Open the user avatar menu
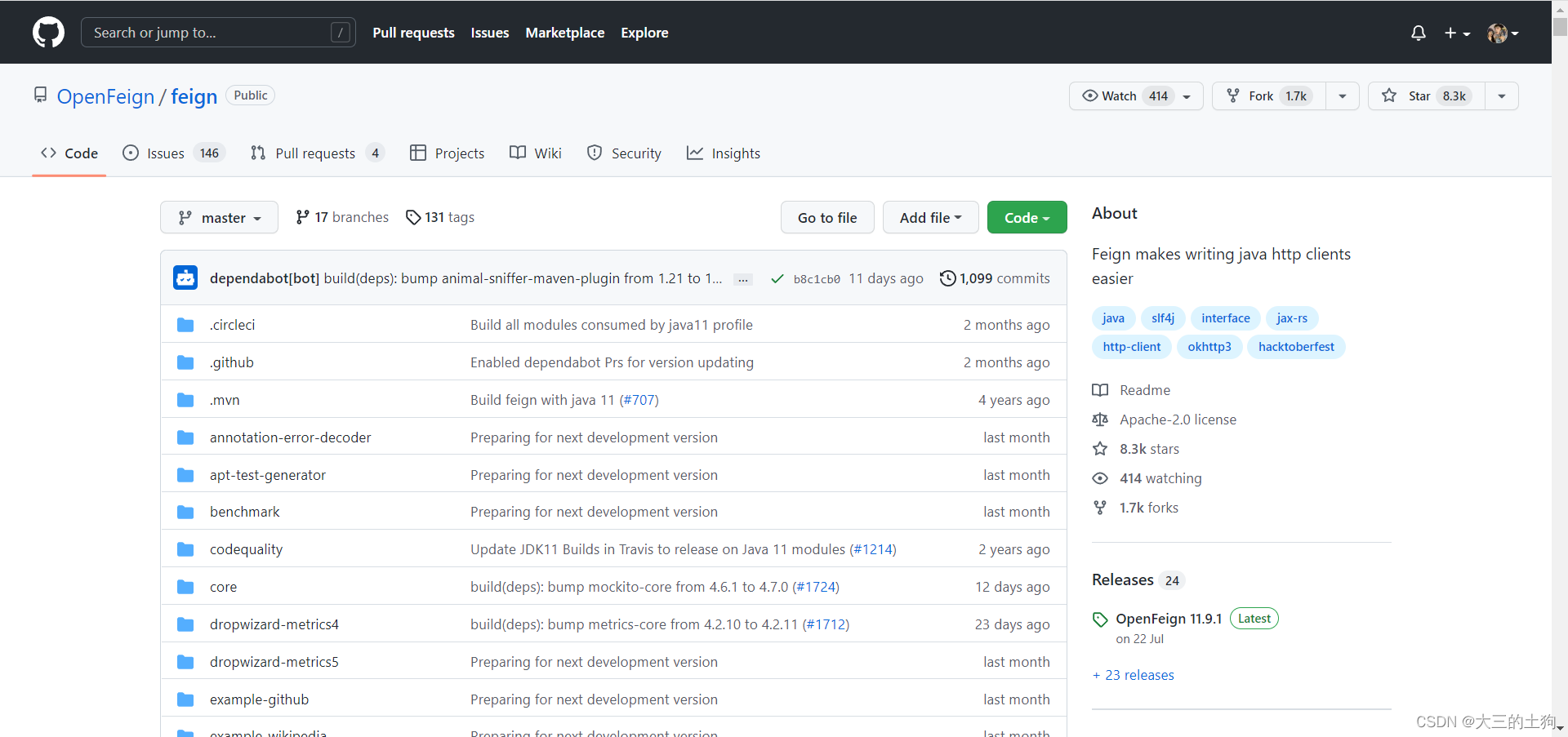Image resolution: width=1568 pixels, height=737 pixels. 1503,33
